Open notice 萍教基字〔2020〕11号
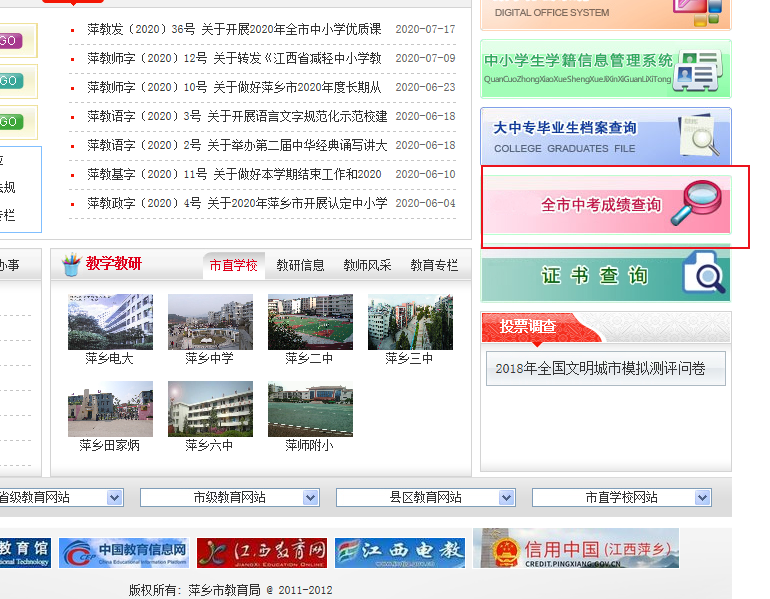The image size is (770, 599). (x=234, y=174)
